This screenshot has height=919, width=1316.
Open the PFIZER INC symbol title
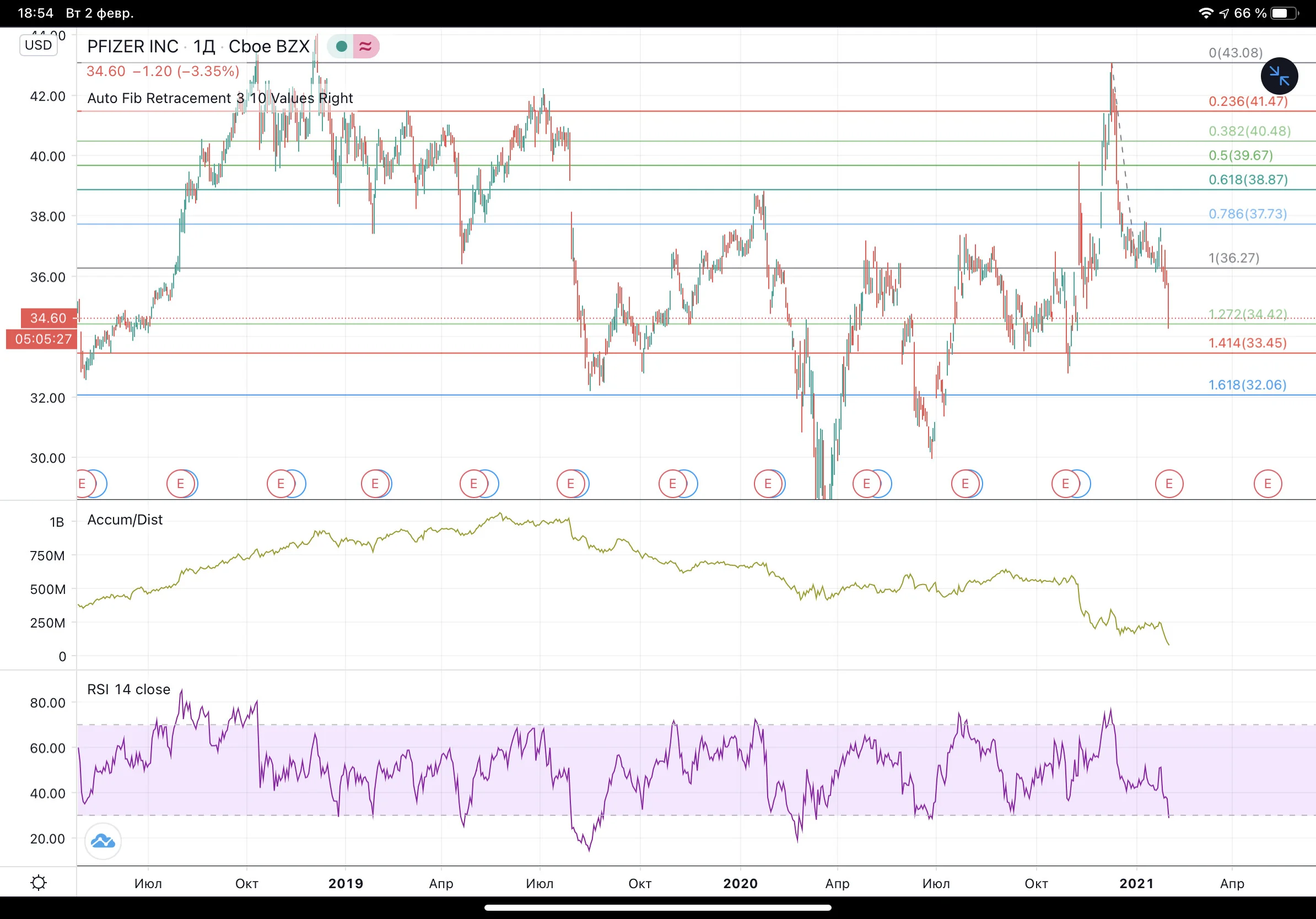pyautogui.click(x=132, y=46)
